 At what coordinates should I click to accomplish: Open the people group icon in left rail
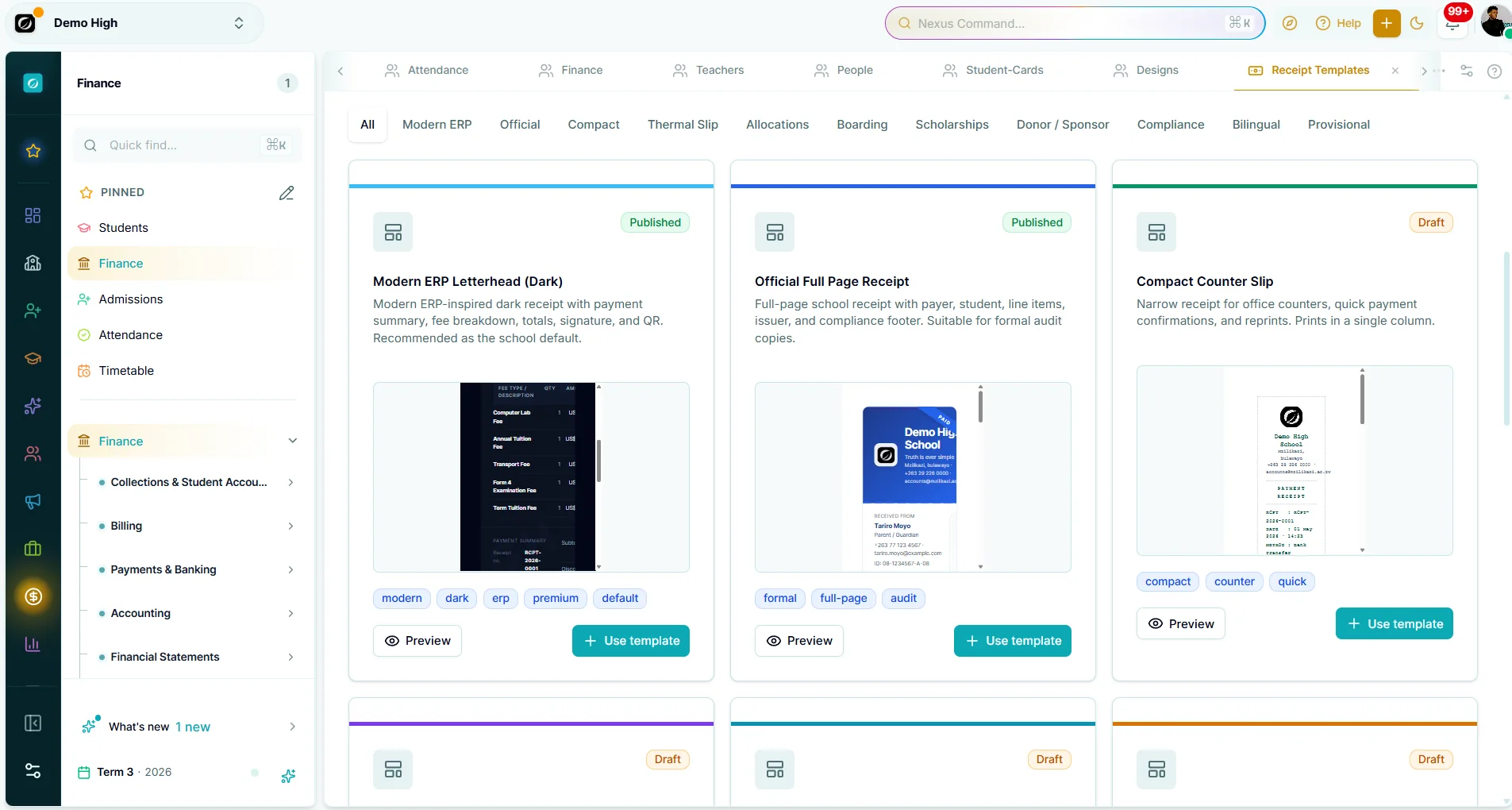pos(33,453)
